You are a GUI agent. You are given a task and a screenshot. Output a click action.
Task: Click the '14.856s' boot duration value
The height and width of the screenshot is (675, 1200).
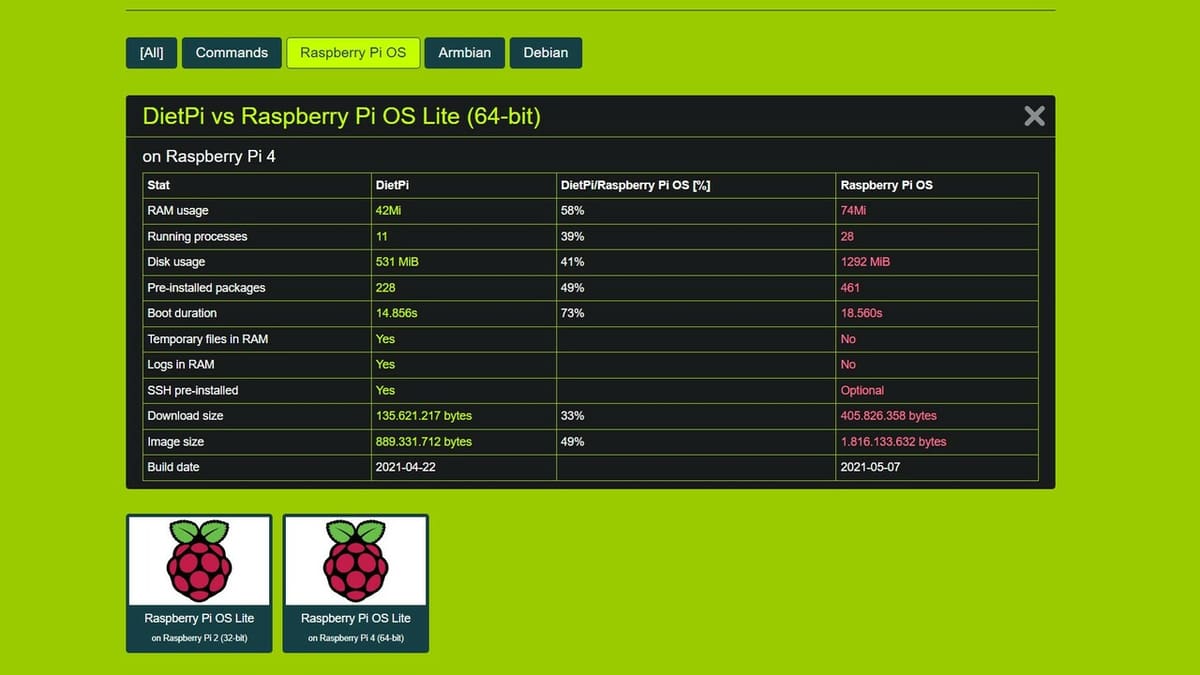click(396, 313)
